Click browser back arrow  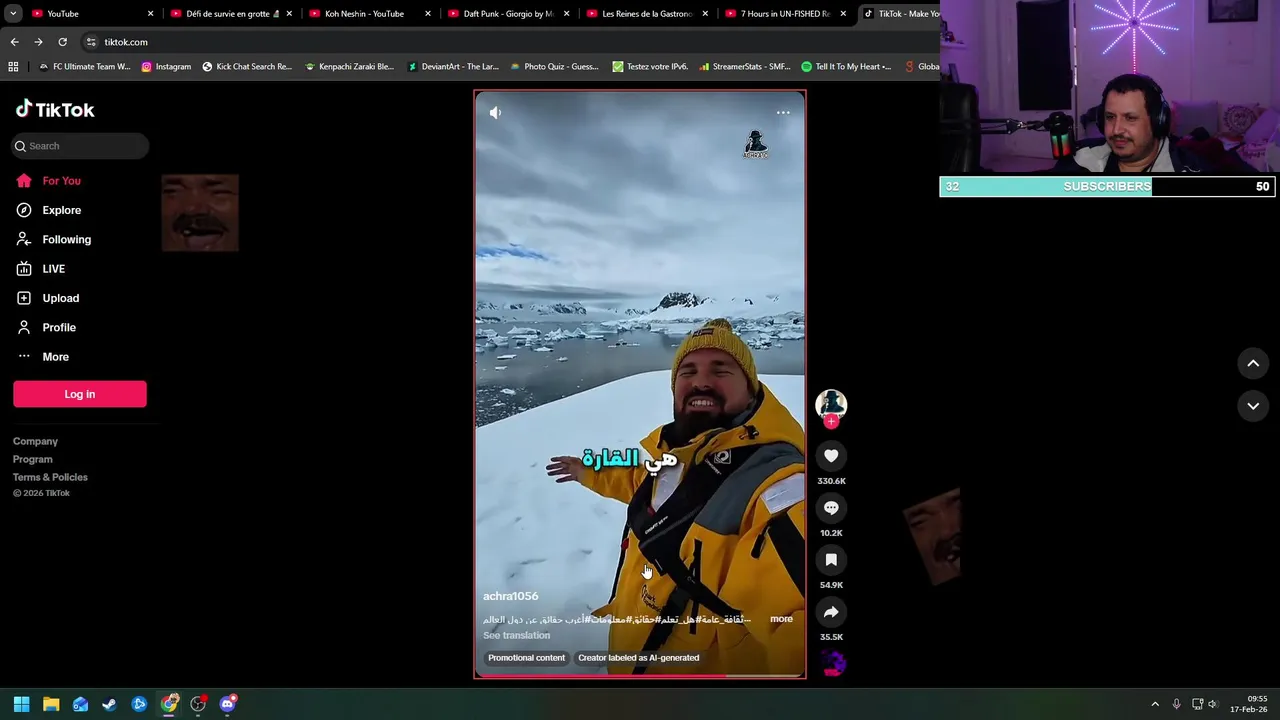tap(14, 42)
